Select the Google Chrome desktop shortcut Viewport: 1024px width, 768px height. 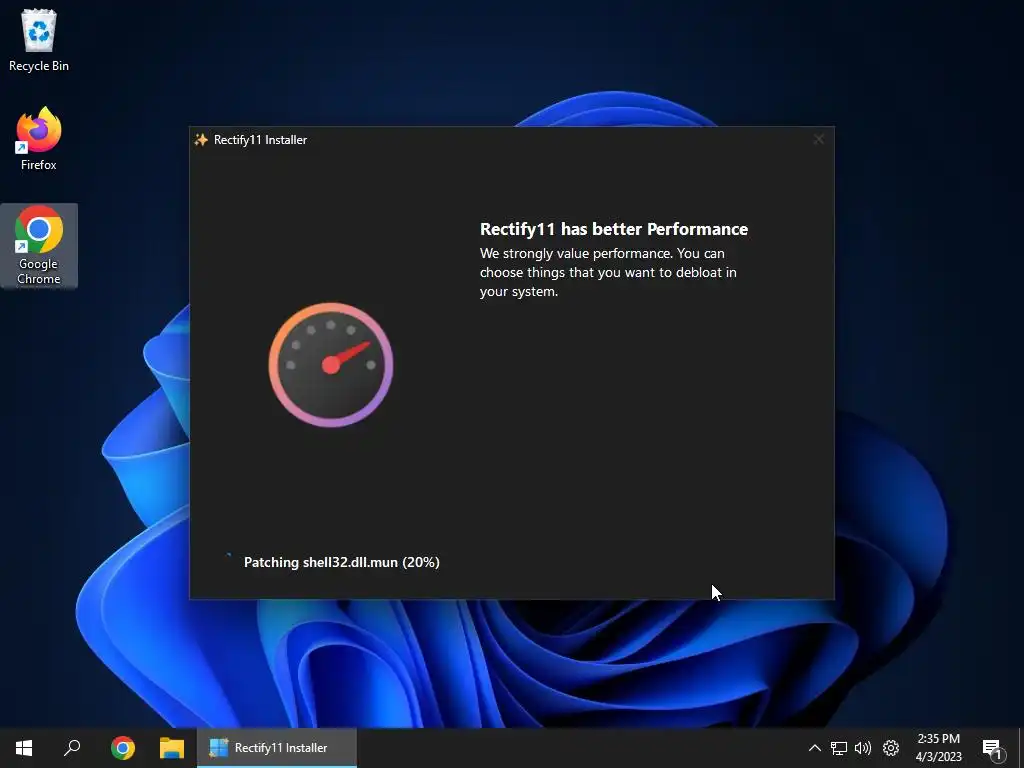click(39, 246)
